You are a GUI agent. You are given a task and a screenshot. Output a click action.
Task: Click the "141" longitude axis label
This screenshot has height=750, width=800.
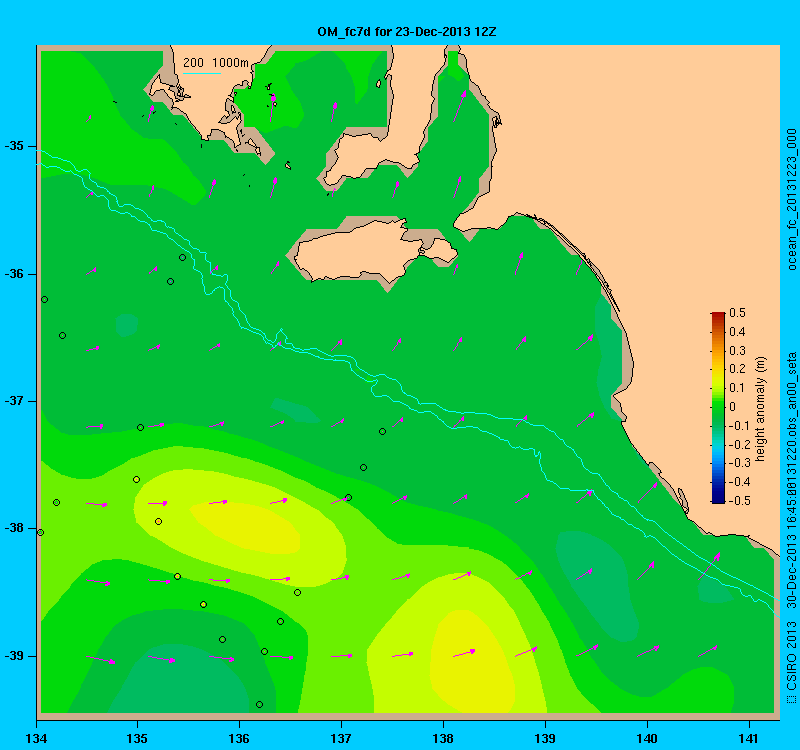coord(749,738)
